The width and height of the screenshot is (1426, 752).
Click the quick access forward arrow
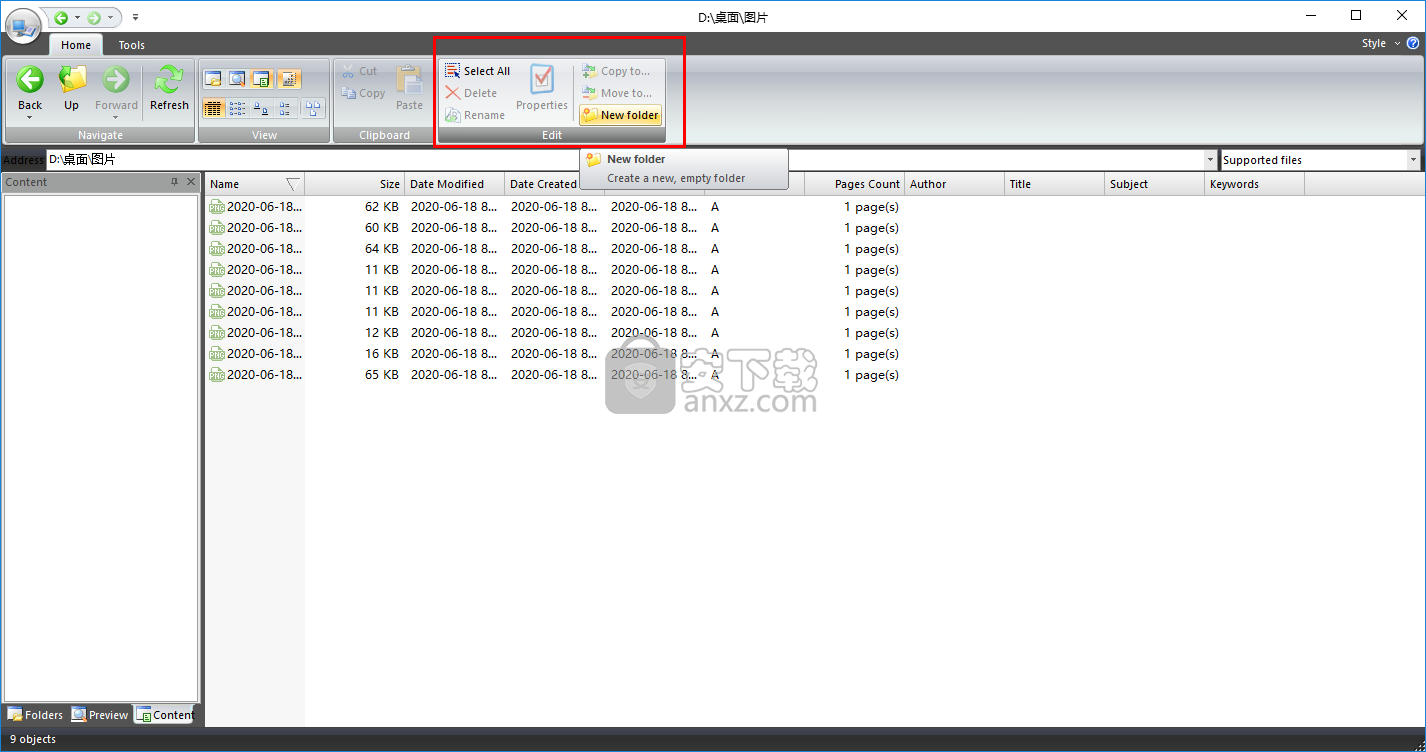[94, 17]
